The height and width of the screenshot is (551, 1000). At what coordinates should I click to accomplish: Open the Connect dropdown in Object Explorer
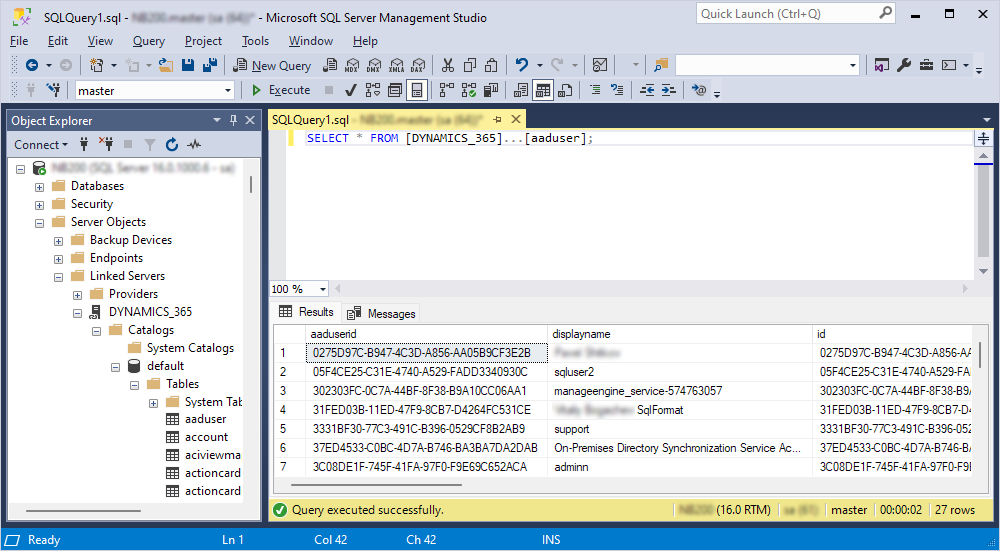41,145
